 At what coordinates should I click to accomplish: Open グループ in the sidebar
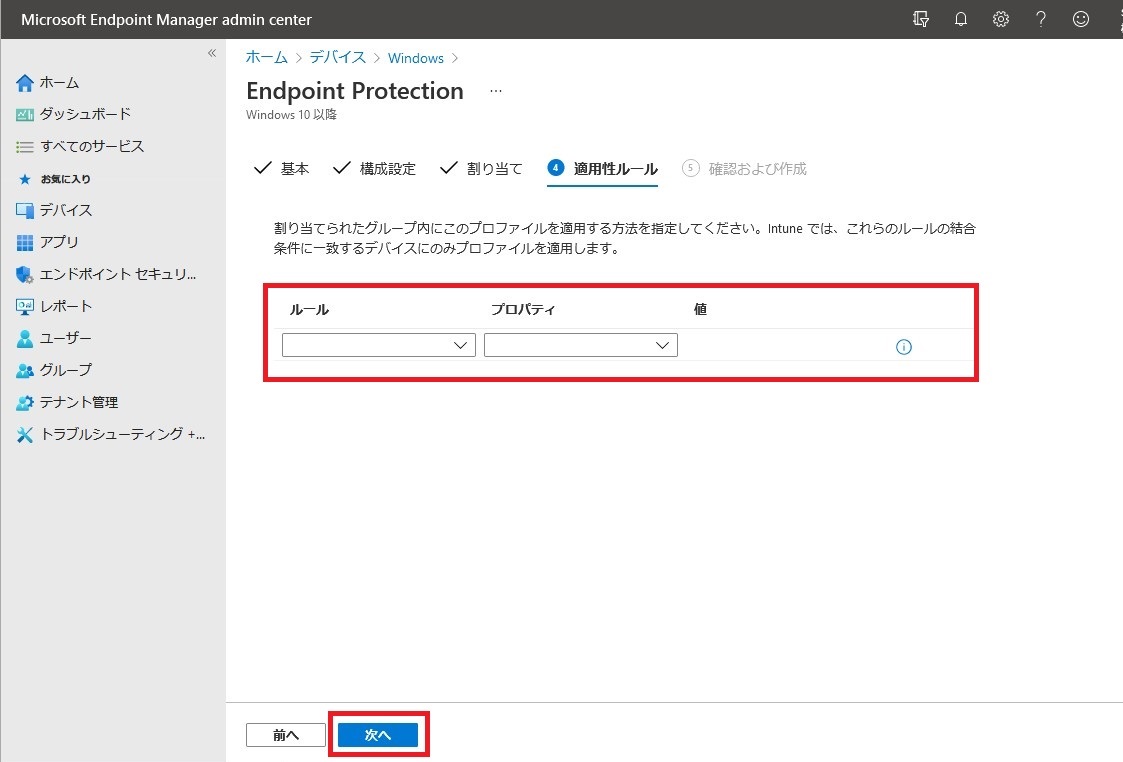pos(66,370)
